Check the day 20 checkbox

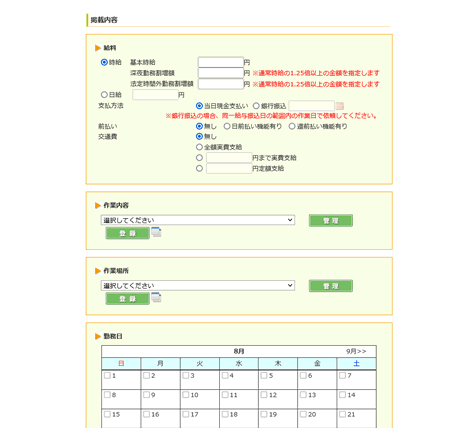303,414
